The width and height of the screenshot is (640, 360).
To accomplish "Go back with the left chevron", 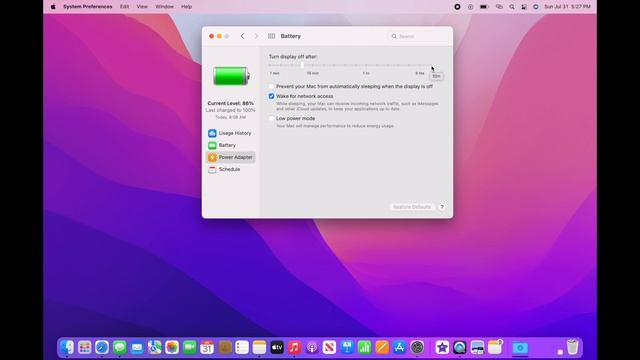I will click(242, 36).
